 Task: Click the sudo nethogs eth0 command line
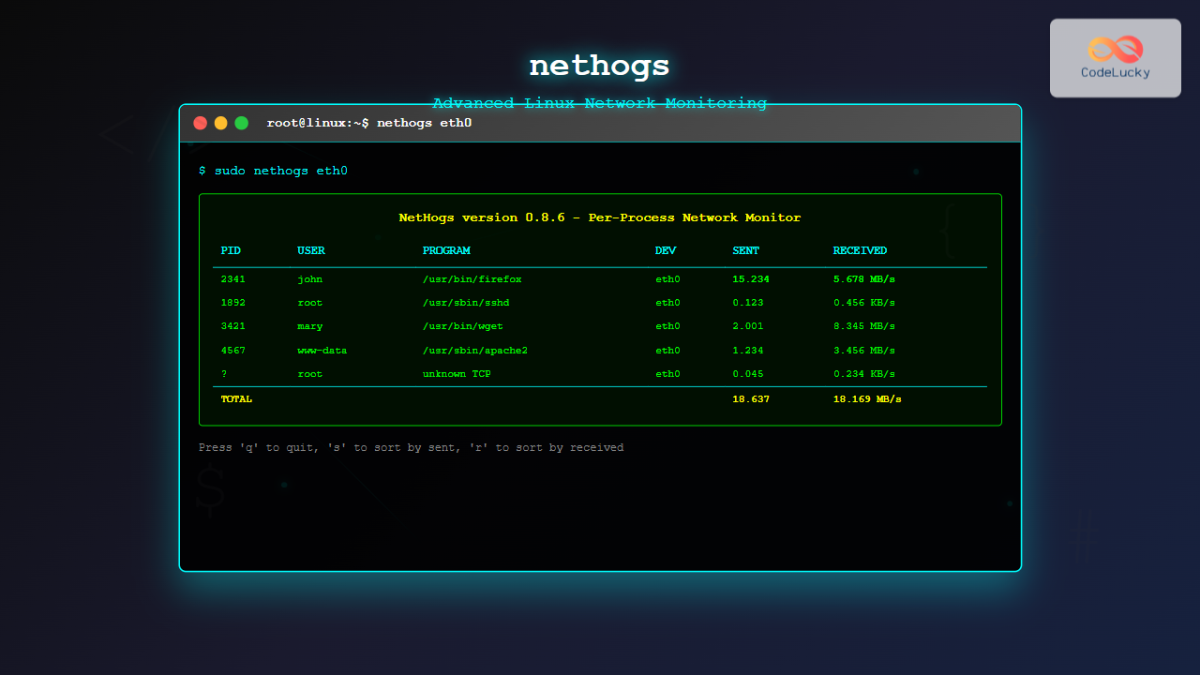pyautogui.click(x=272, y=170)
